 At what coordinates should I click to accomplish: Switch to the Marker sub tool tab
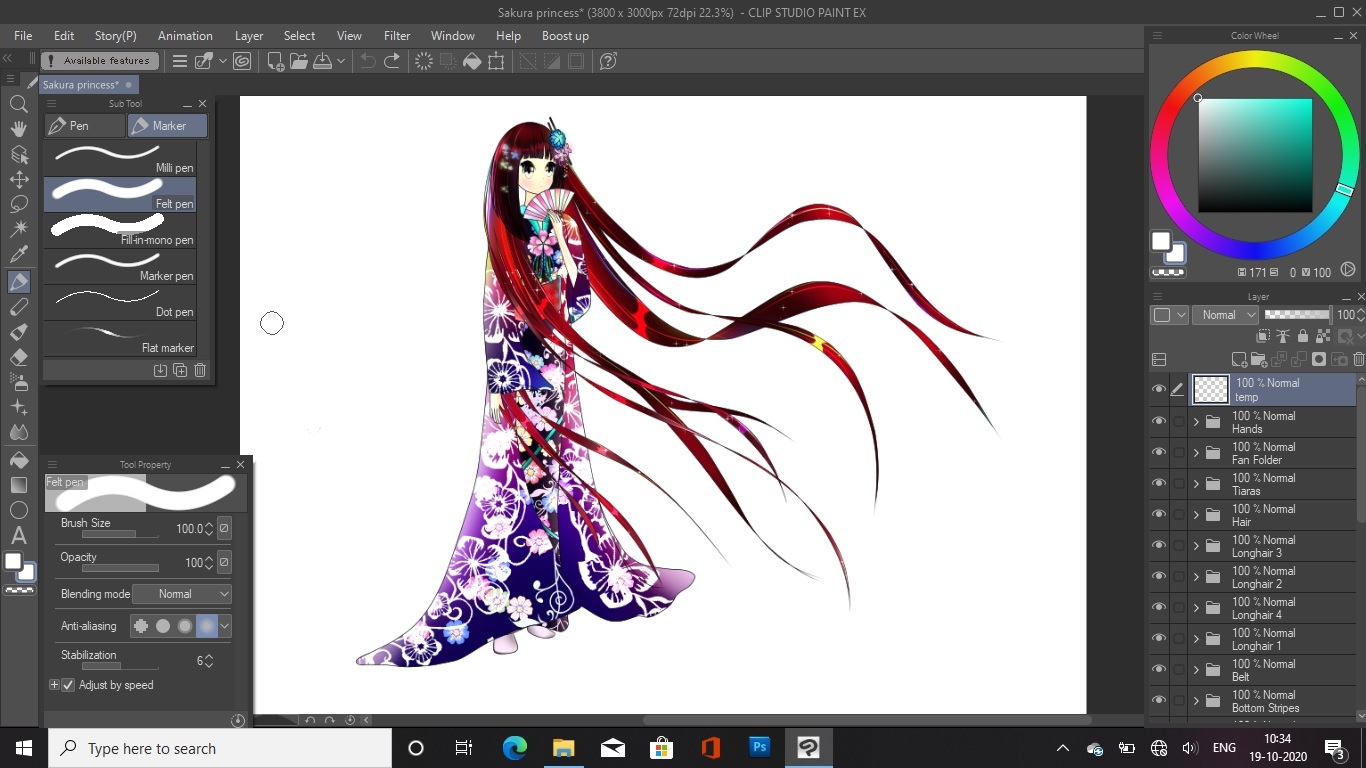point(167,126)
